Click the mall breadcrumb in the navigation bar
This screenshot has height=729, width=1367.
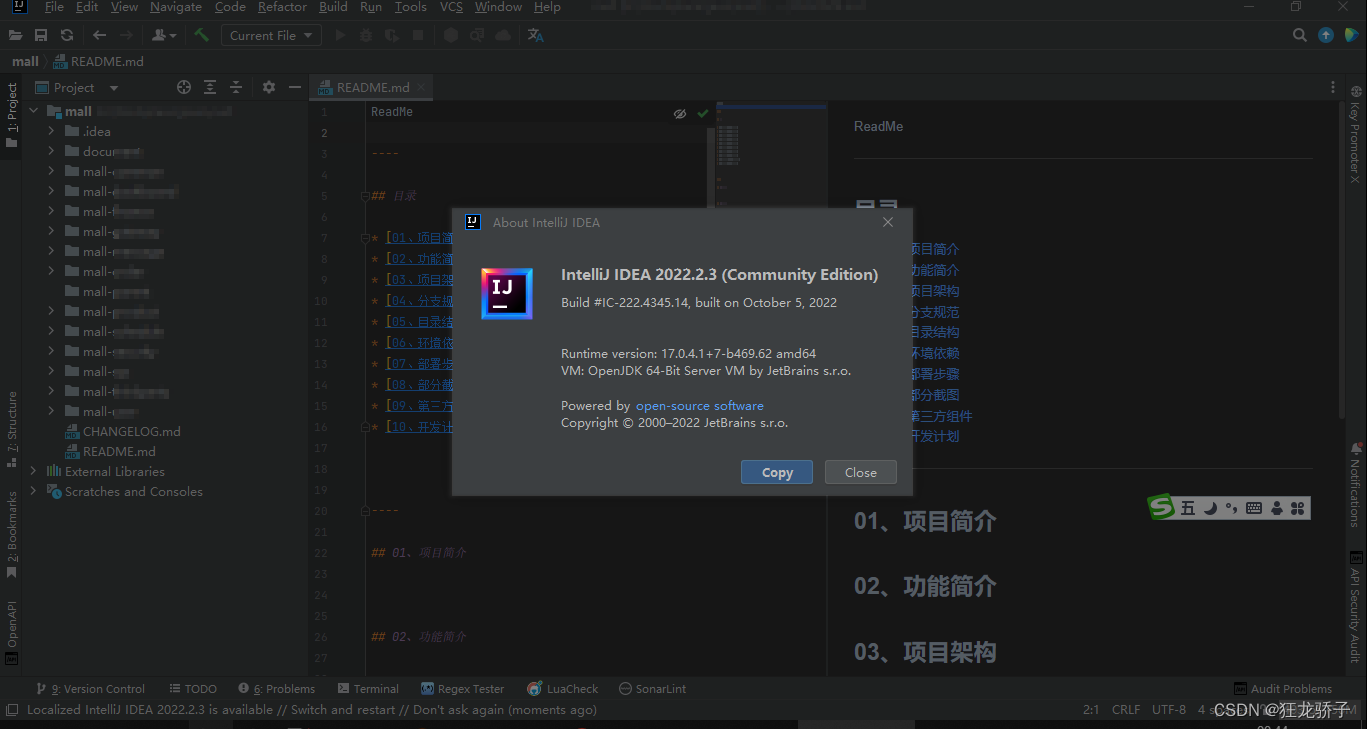tap(25, 61)
